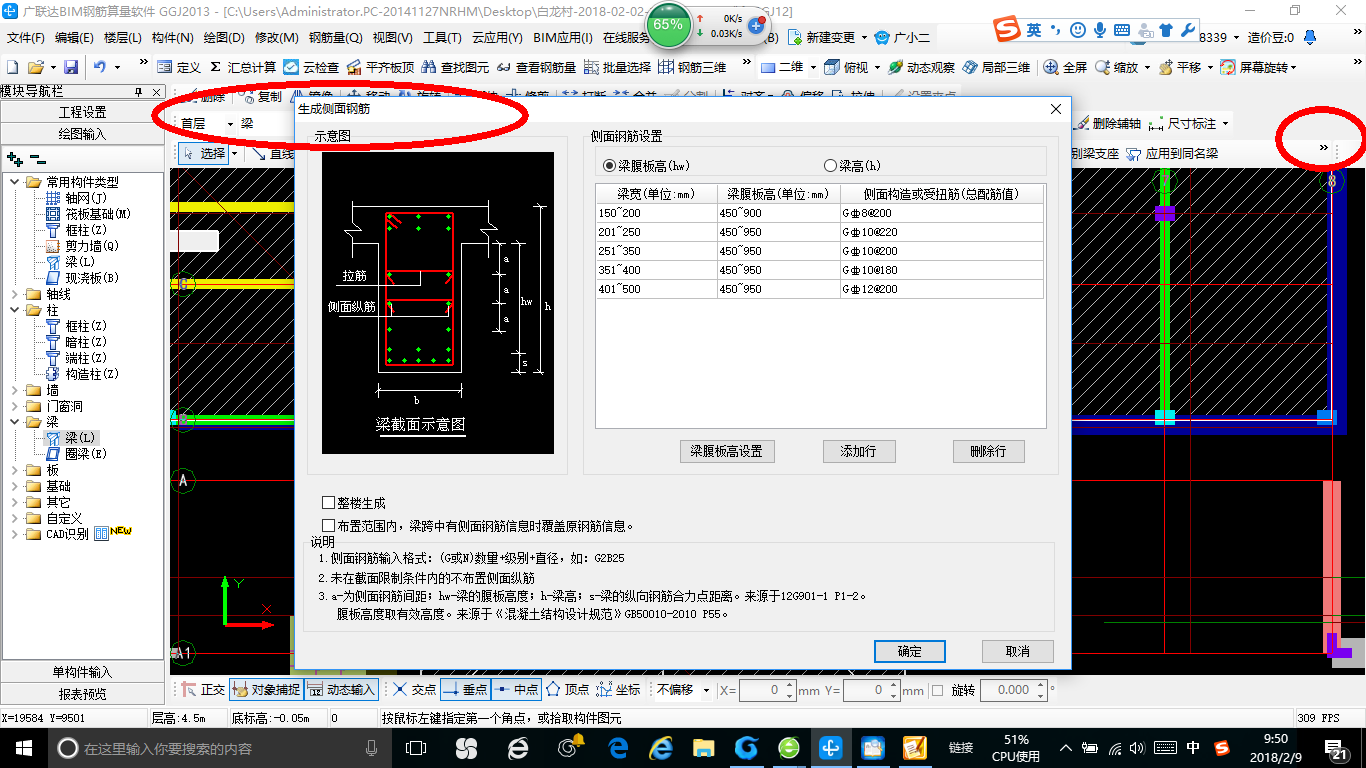
Task: Click the save file icon
Action: [x=71, y=68]
